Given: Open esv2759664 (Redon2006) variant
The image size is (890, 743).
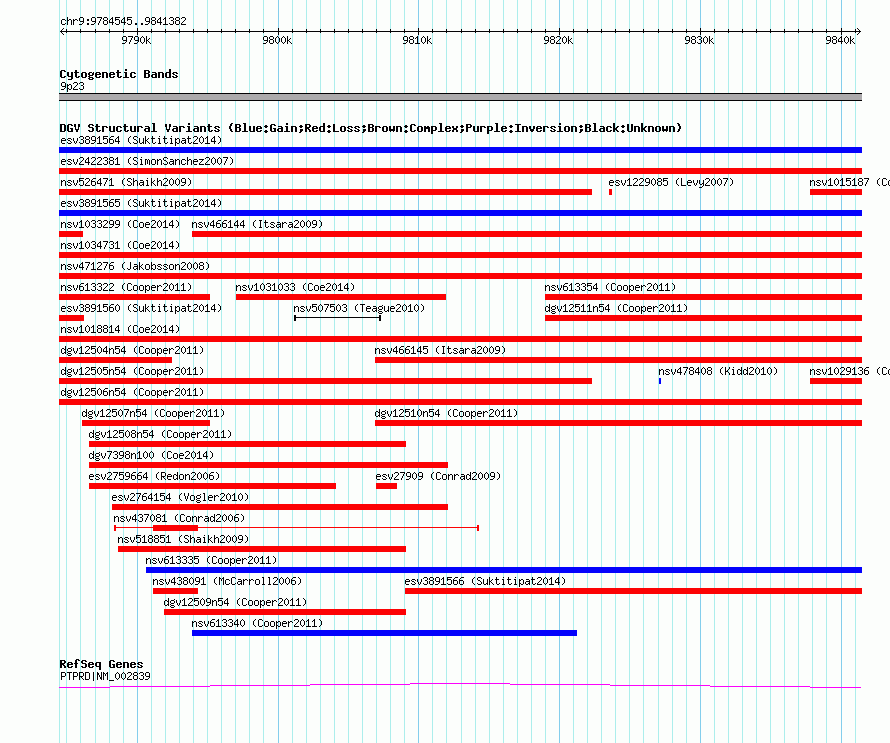Looking at the screenshot, I should click(x=154, y=476).
